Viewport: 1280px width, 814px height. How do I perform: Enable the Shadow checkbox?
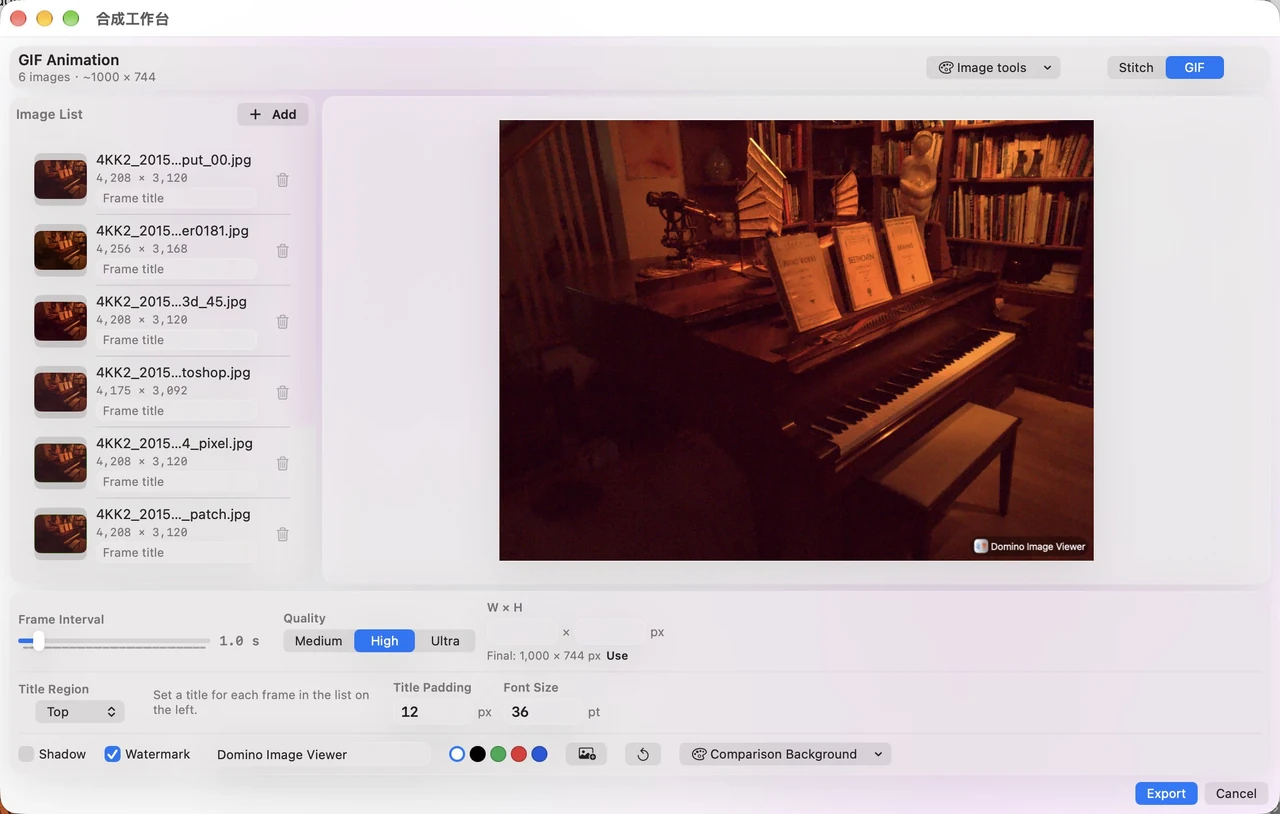coord(27,754)
